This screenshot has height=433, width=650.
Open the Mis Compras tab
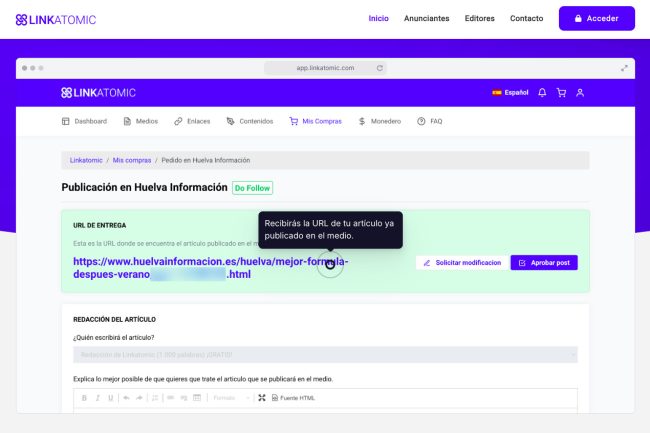click(315, 121)
